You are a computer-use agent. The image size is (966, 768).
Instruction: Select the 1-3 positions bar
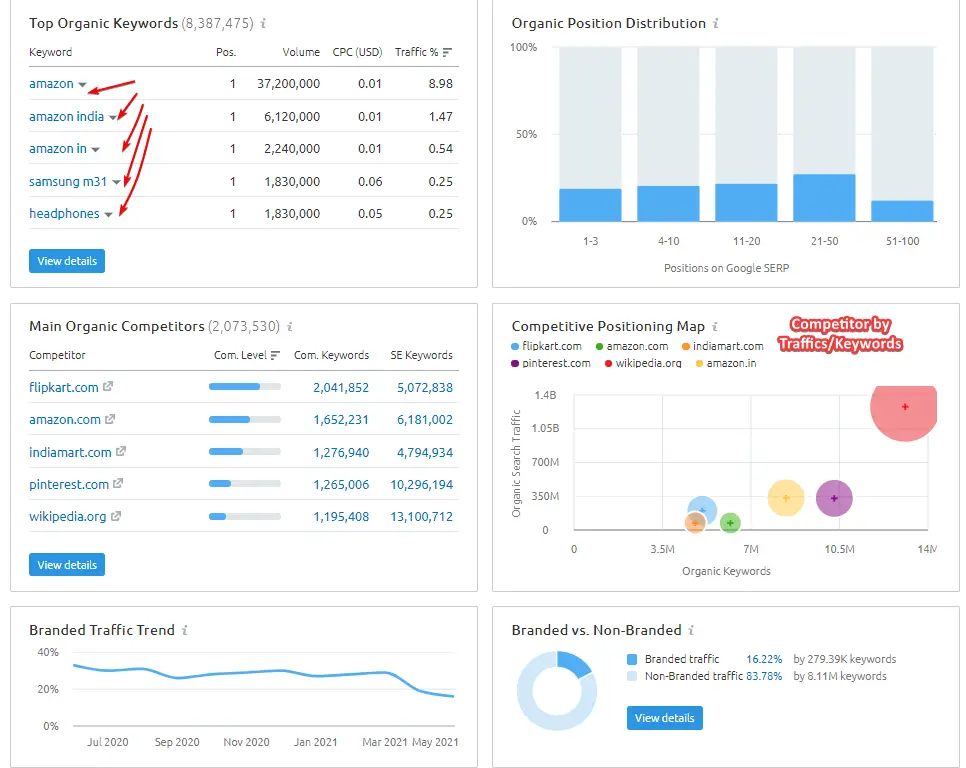(590, 205)
